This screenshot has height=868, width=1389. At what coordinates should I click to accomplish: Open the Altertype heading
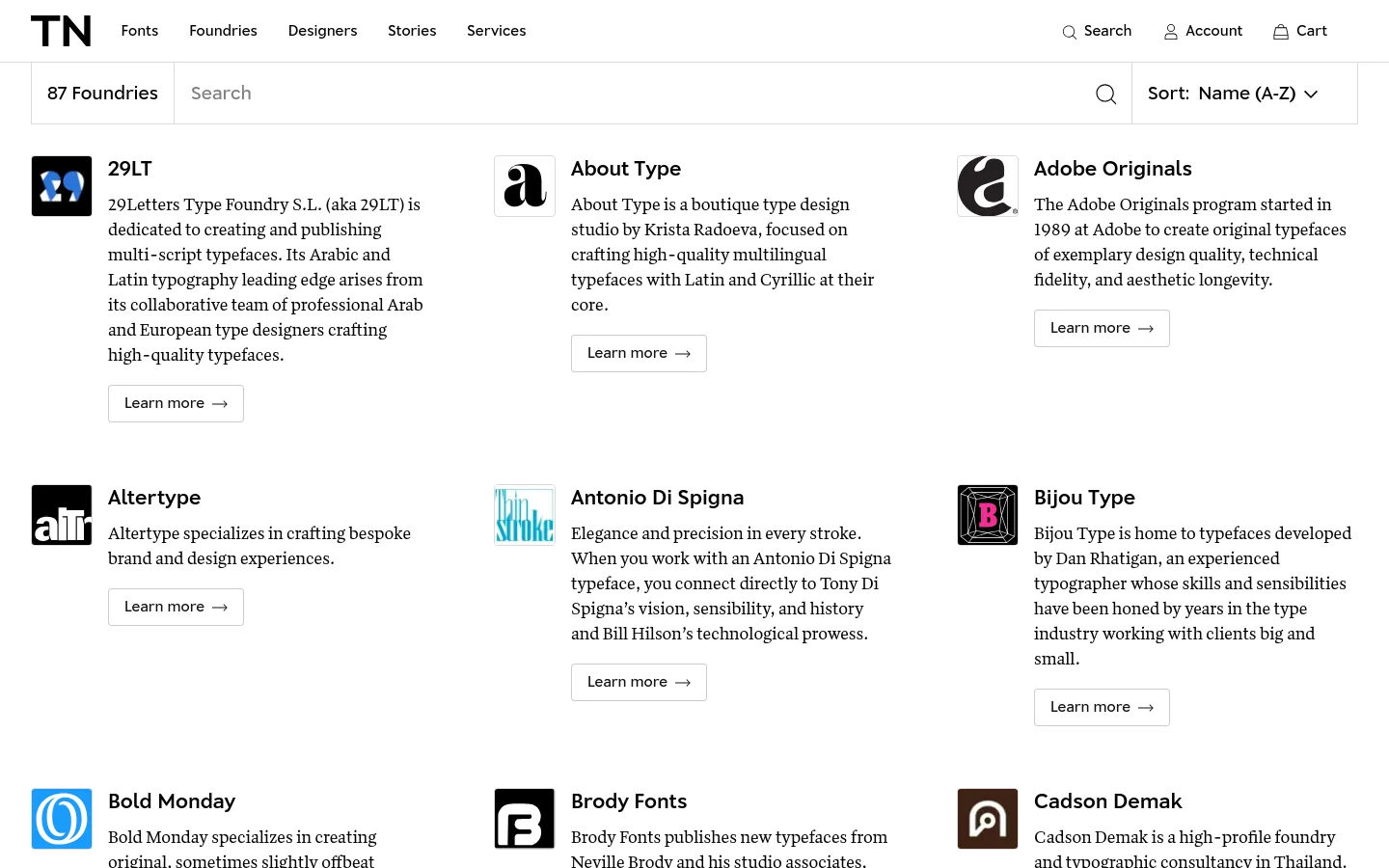point(154,498)
